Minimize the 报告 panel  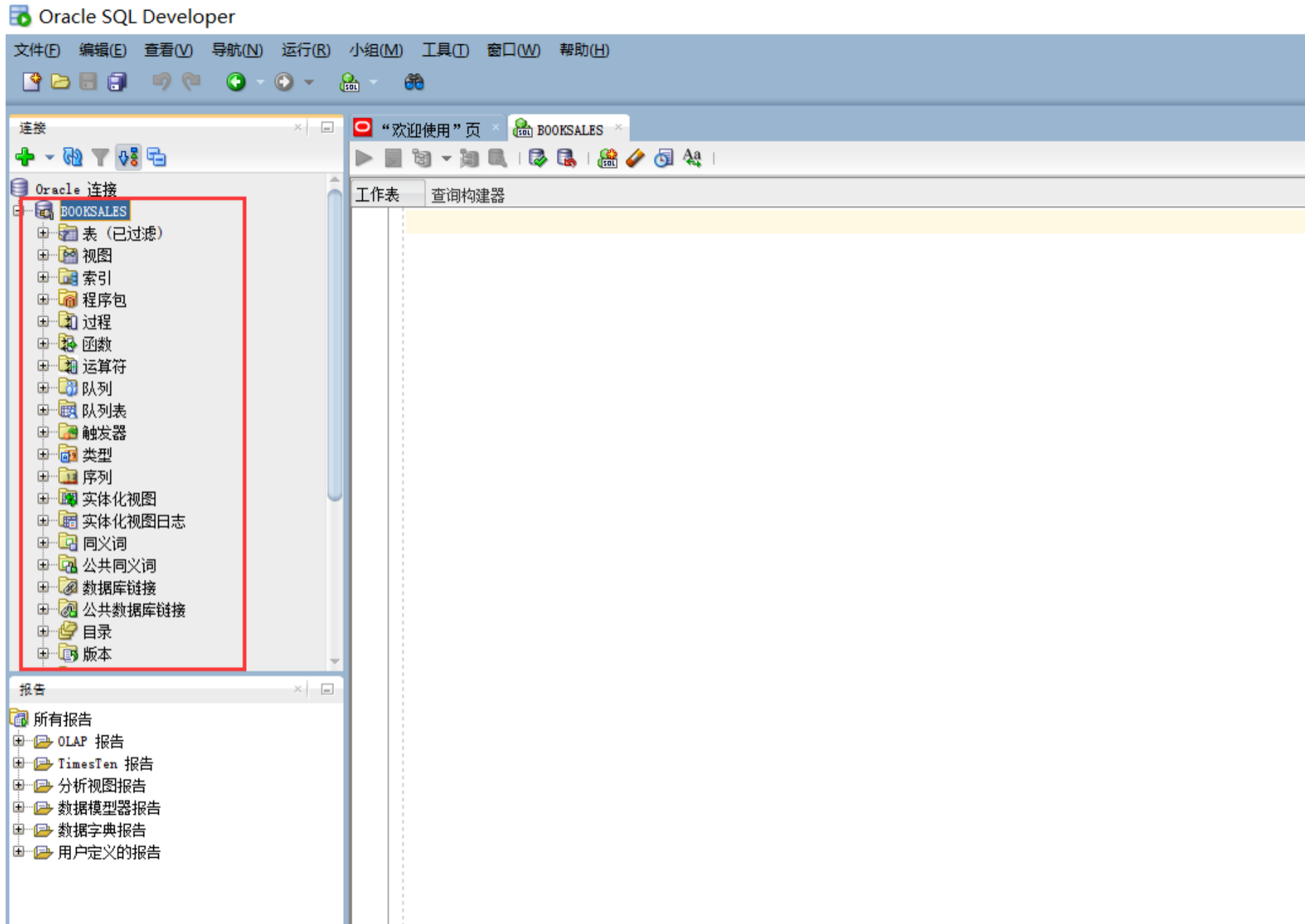[x=327, y=689]
